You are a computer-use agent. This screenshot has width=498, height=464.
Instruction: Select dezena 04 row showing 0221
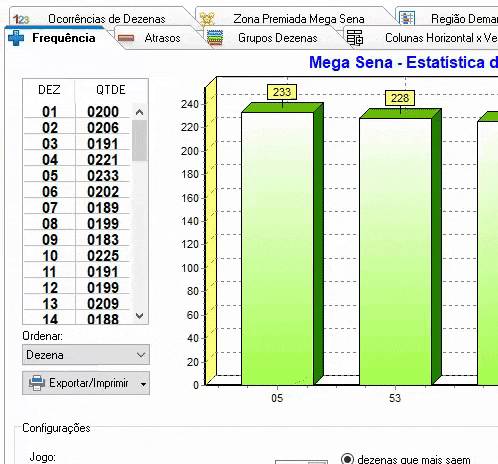point(77,159)
